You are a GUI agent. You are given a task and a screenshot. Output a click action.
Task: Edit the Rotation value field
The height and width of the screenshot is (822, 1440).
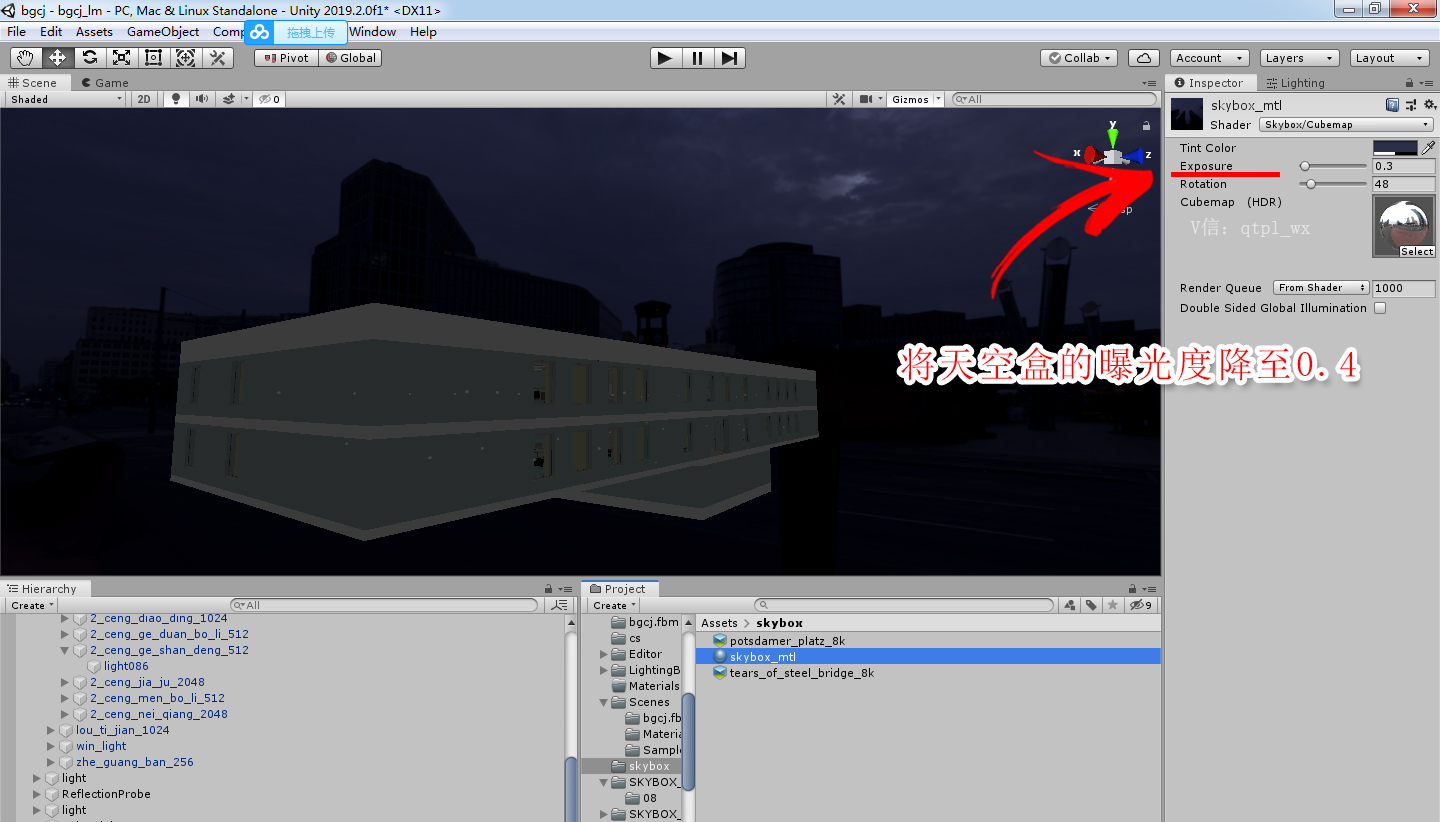1404,184
